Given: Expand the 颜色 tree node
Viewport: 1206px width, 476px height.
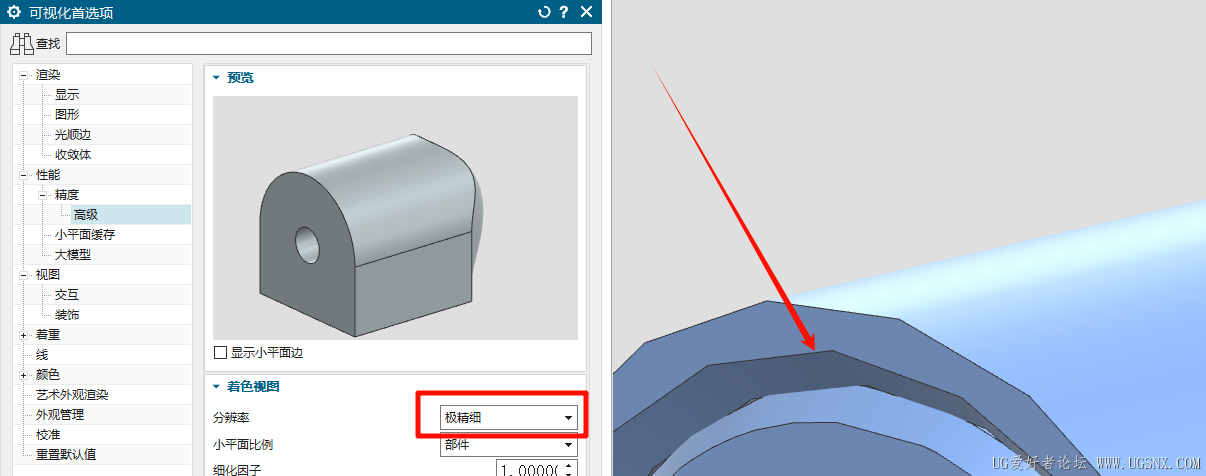Looking at the screenshot, I should click(24, 374).
